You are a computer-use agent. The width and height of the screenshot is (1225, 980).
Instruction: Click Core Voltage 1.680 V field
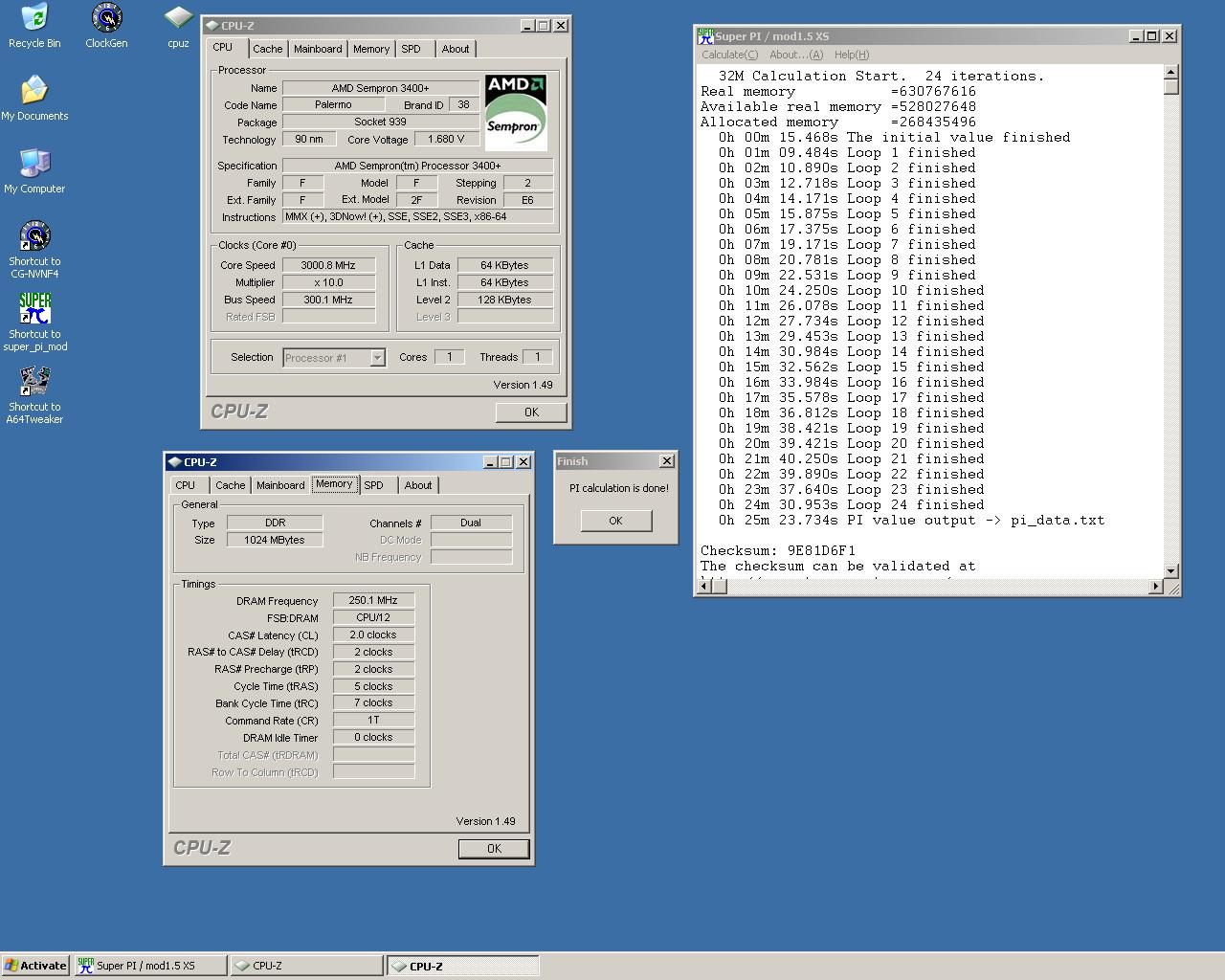tap(446, 139)
